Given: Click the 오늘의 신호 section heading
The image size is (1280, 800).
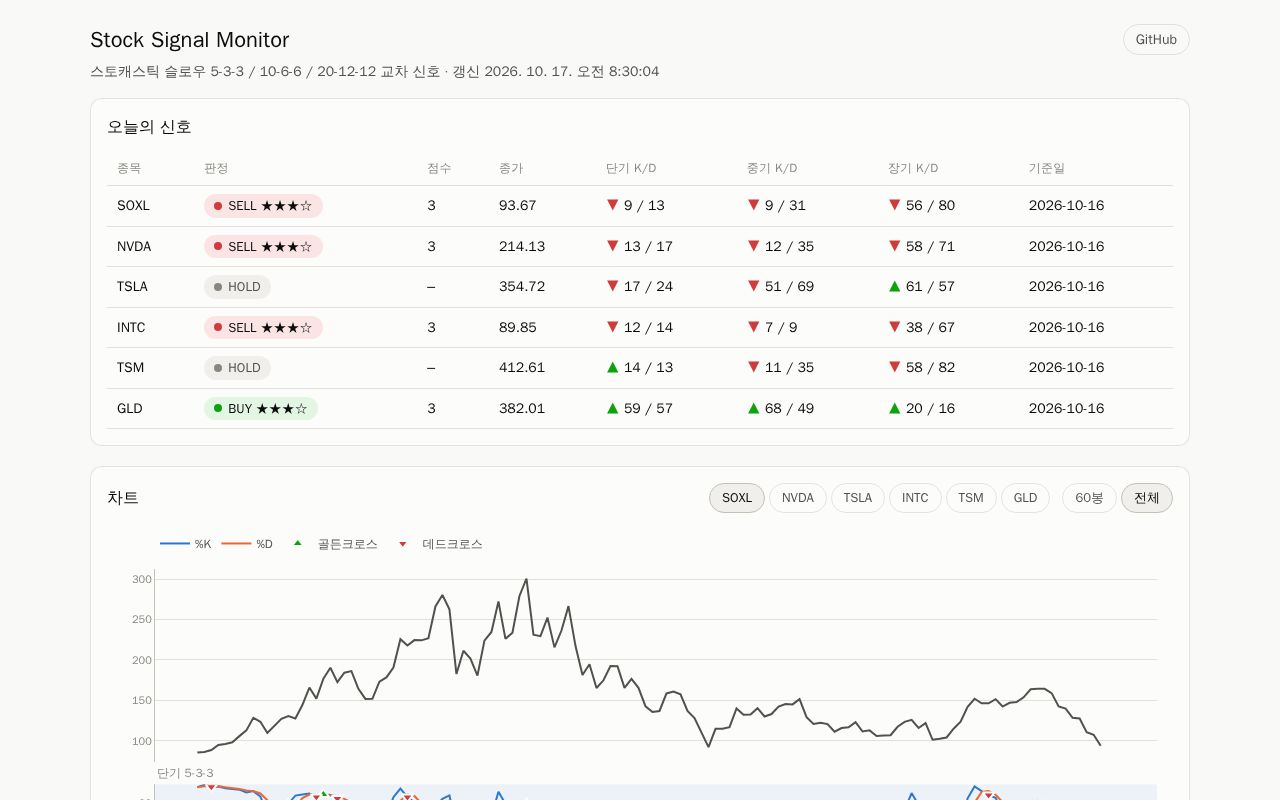Looking at the screenshot, I should tap(149, 127).
